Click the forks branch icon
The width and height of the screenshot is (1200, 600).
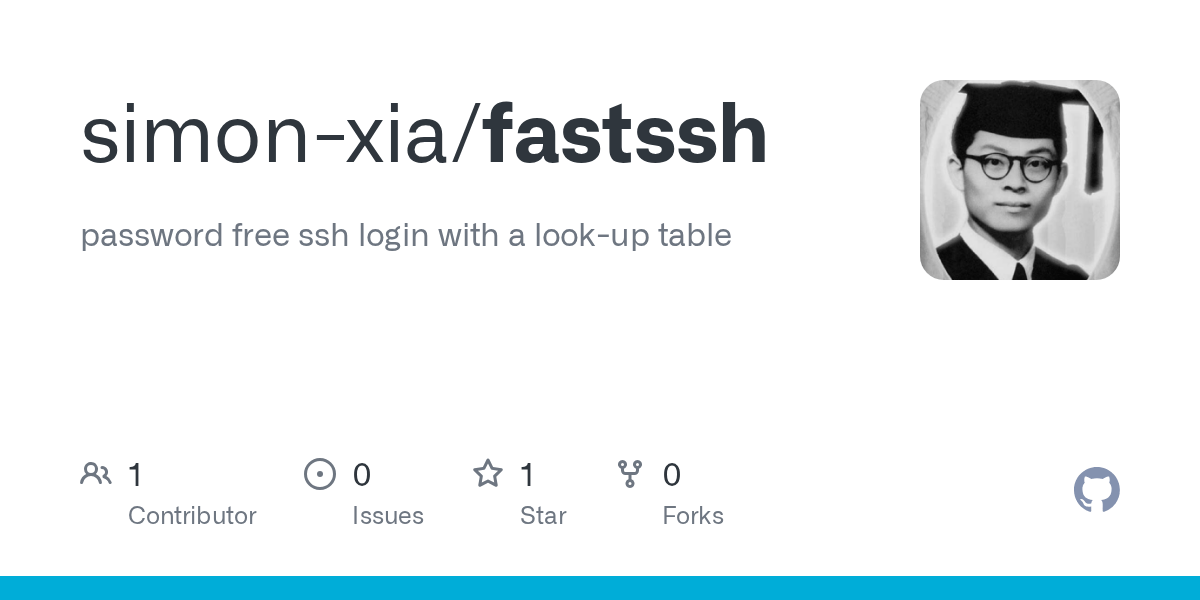coord(630,474)
